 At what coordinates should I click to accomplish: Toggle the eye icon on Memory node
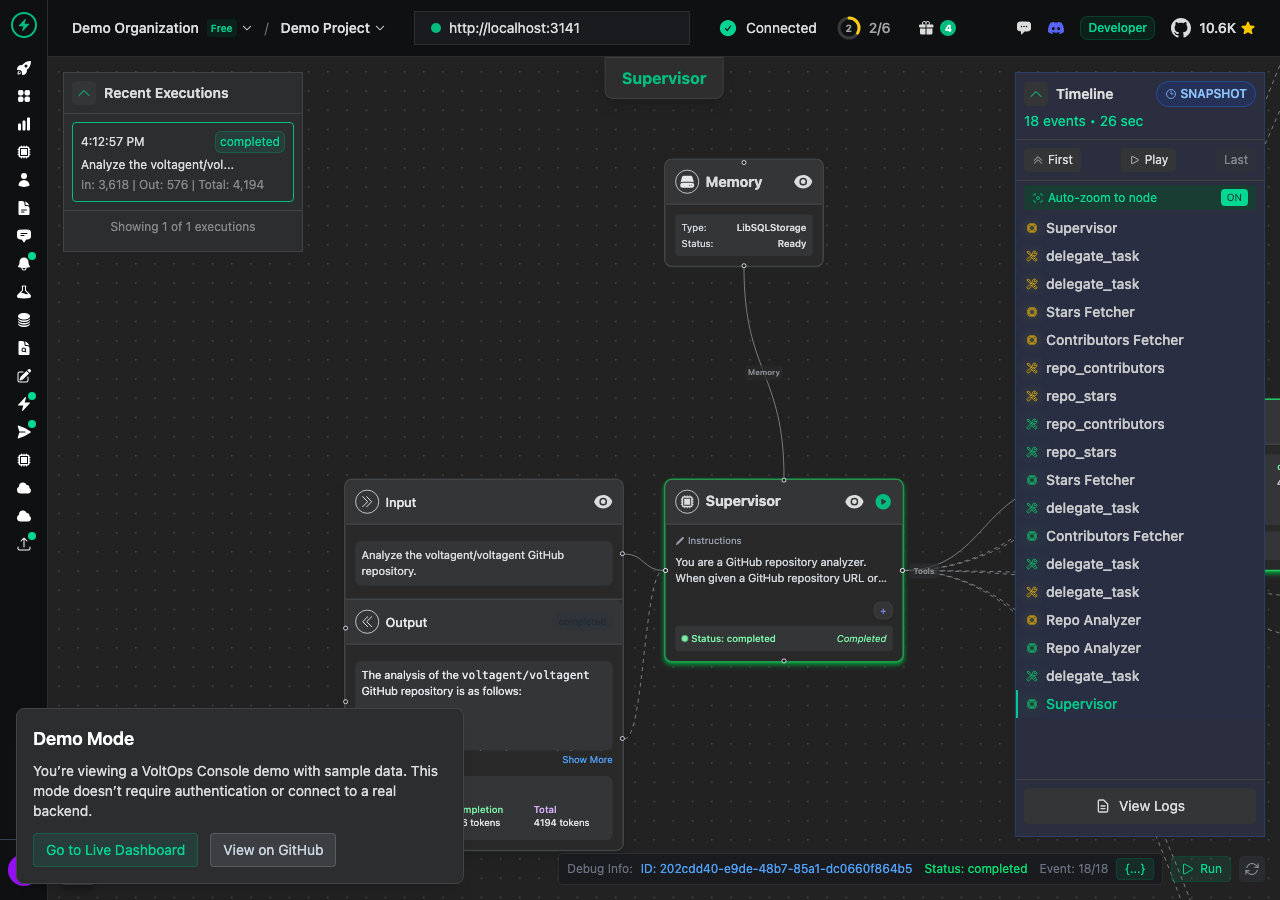(803, 182)
